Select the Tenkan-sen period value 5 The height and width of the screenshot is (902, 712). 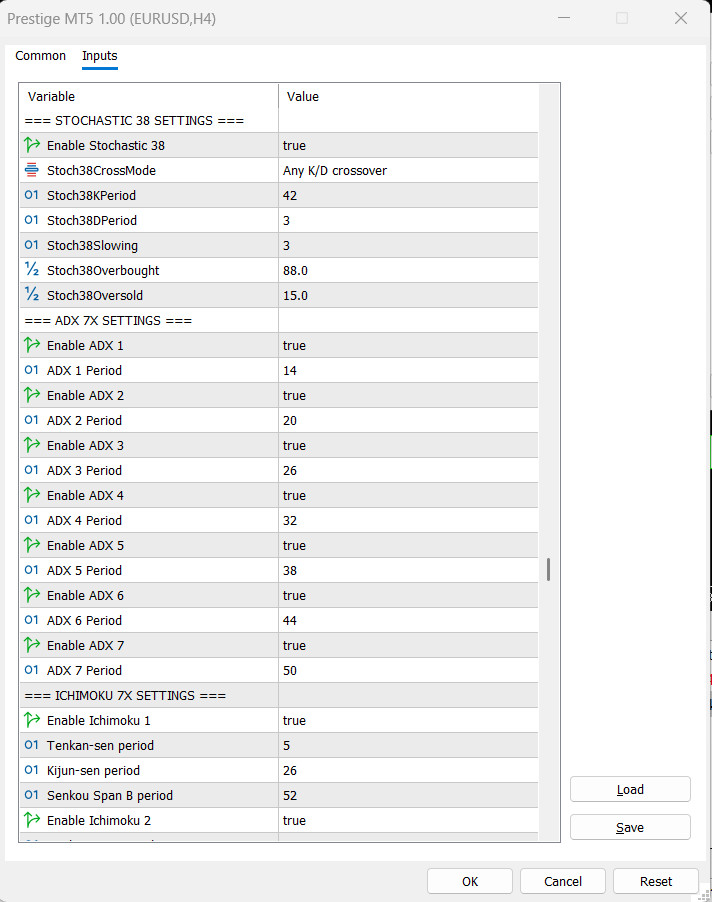pyautogui.click(x=408, y=745)
